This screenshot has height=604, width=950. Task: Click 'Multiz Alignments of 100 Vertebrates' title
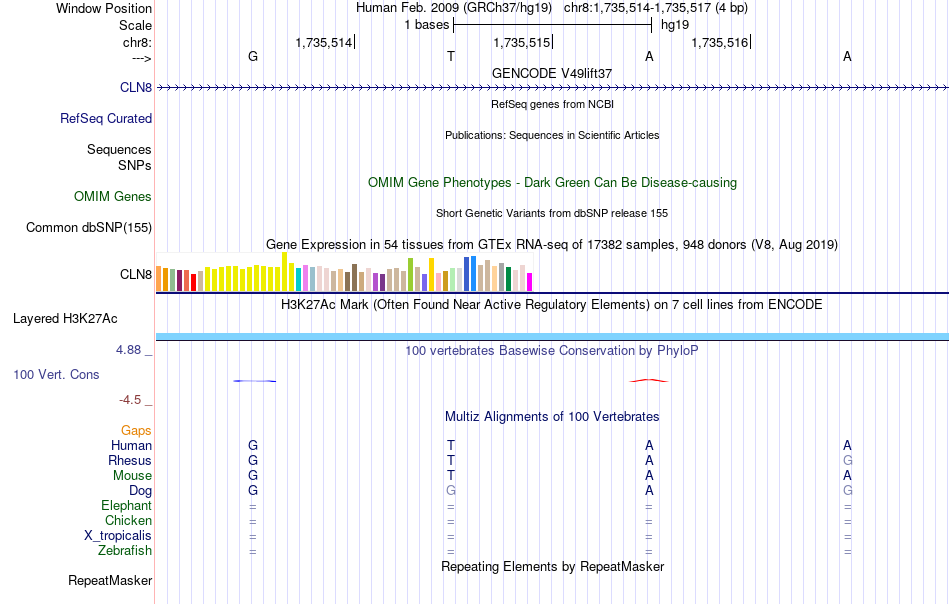[552, 417]
